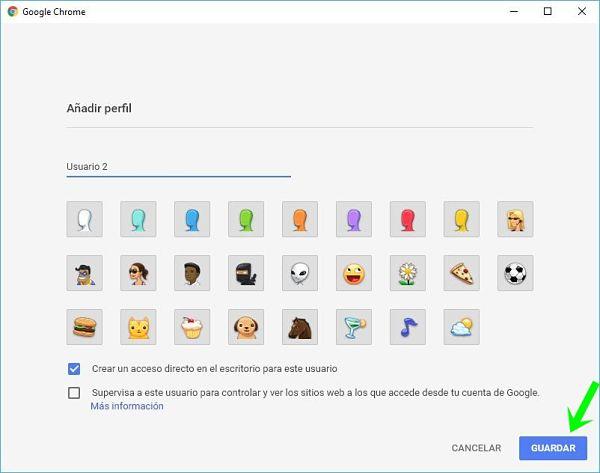600x473 pixels.
Task: Choose the pizza slice avatar
Action: click(461, 273)
